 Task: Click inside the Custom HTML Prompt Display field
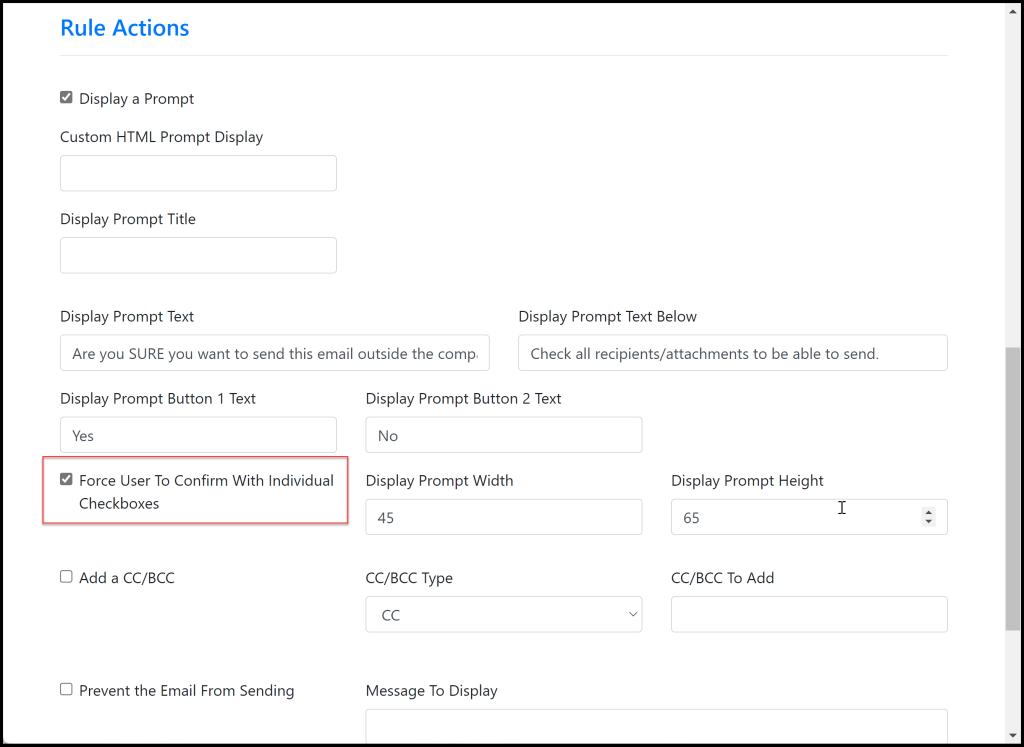click(197, 173)
